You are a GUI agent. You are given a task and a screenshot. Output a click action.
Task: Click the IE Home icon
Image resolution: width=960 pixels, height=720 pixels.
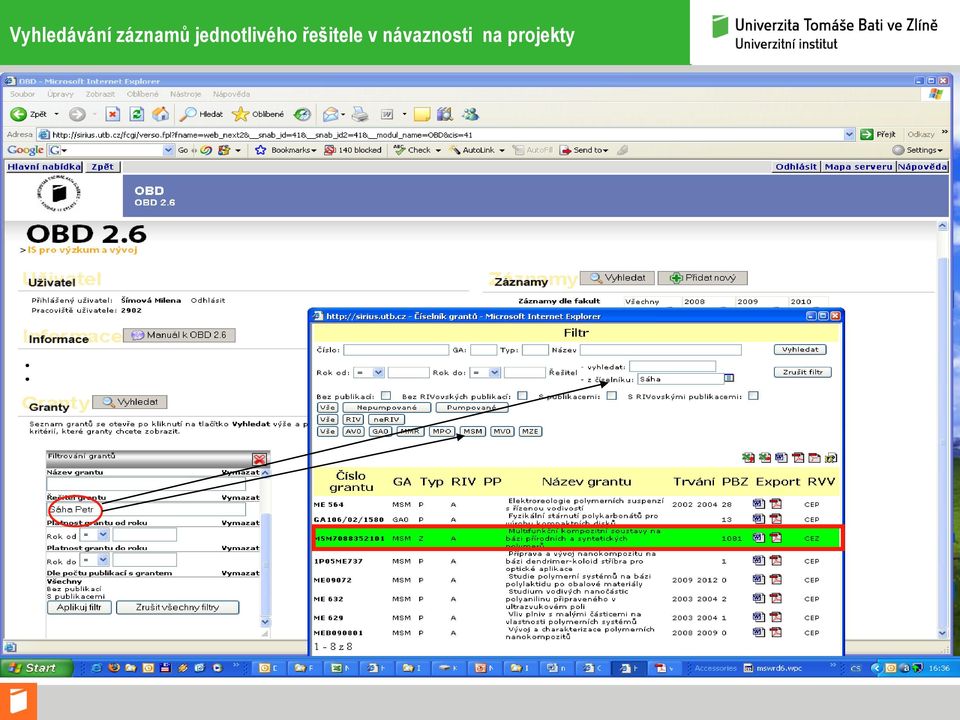(x=160, y=114)
